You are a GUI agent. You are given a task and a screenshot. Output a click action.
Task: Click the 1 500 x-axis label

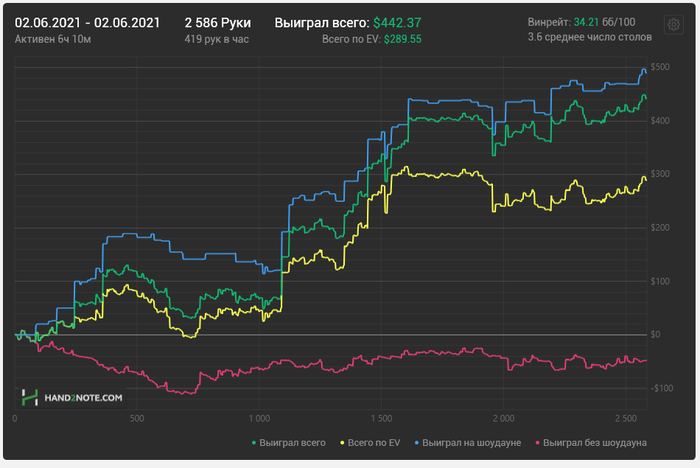[x=382, y=418]
